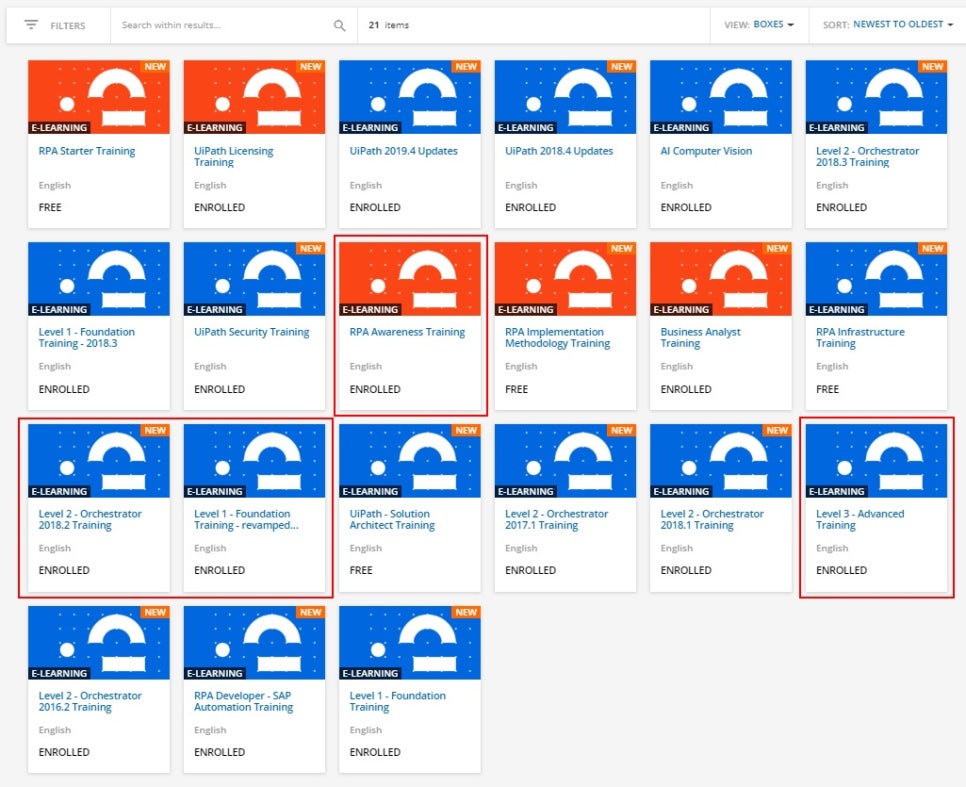Click Orchestrator 2017.1 Training thumbnail

point(565,460)
